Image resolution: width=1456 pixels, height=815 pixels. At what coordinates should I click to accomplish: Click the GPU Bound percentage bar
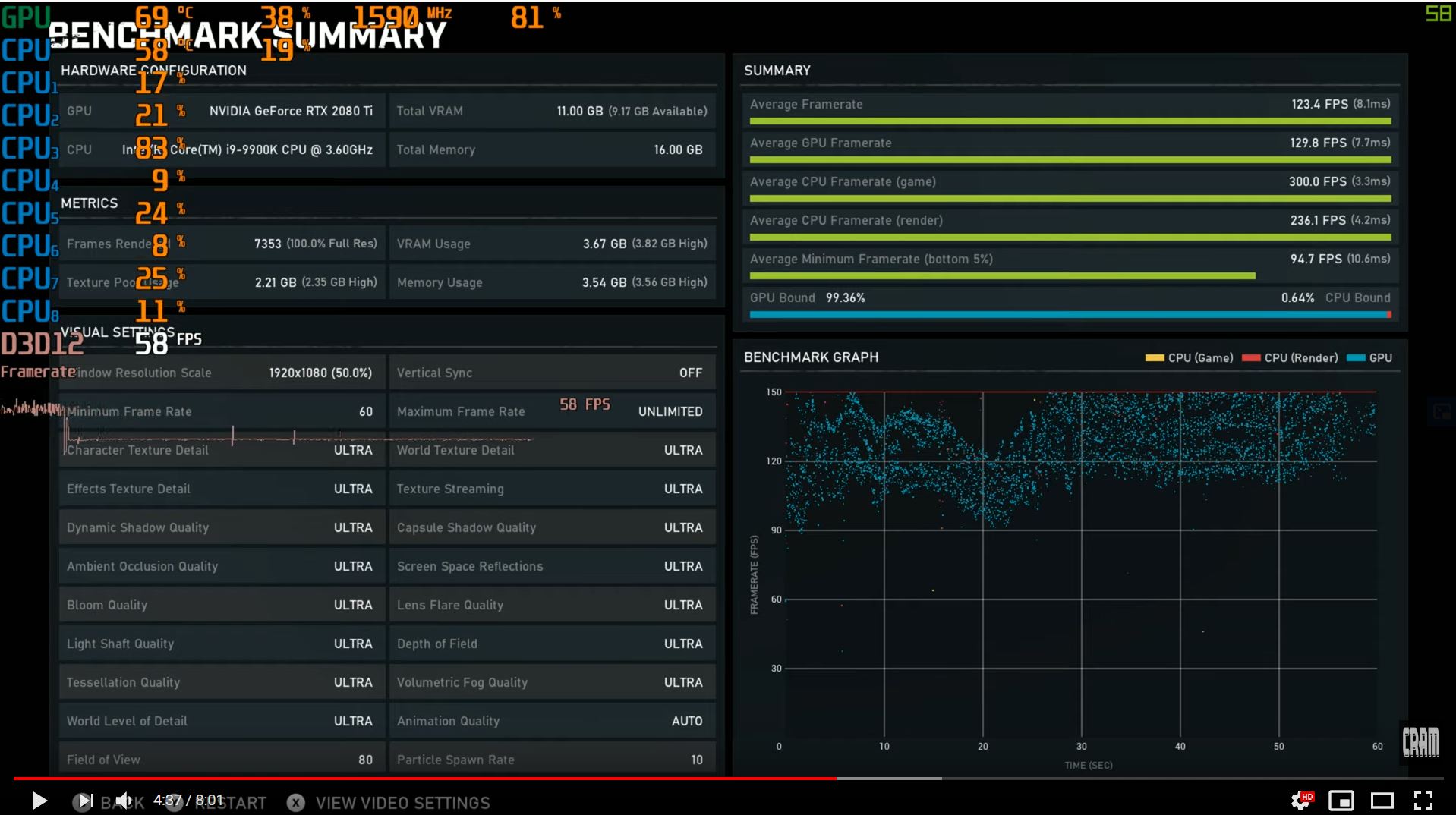1070,314
